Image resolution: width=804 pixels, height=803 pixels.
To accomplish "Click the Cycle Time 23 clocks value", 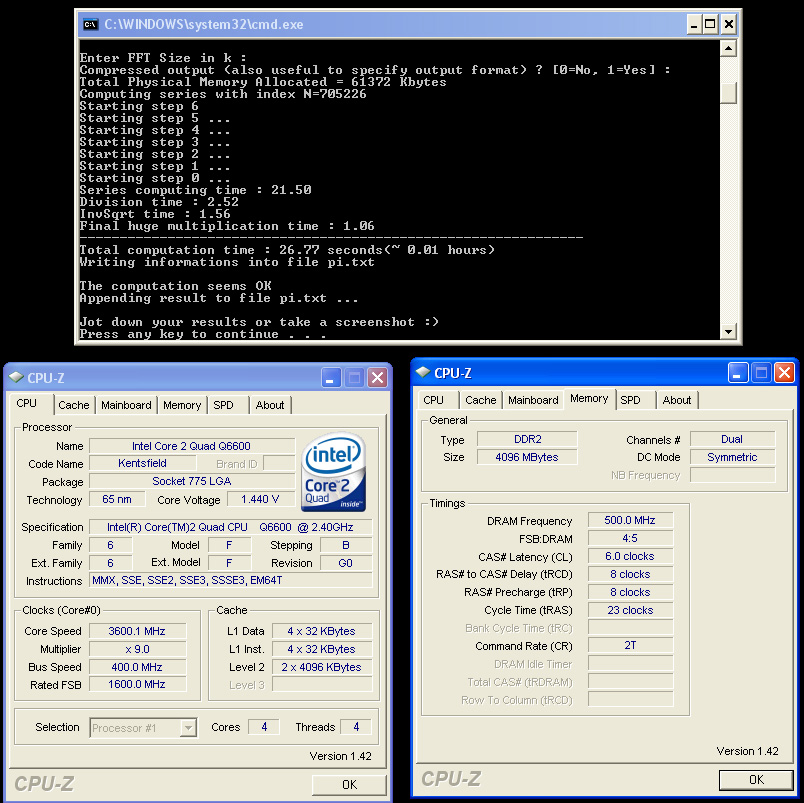I will pos(630,610).
